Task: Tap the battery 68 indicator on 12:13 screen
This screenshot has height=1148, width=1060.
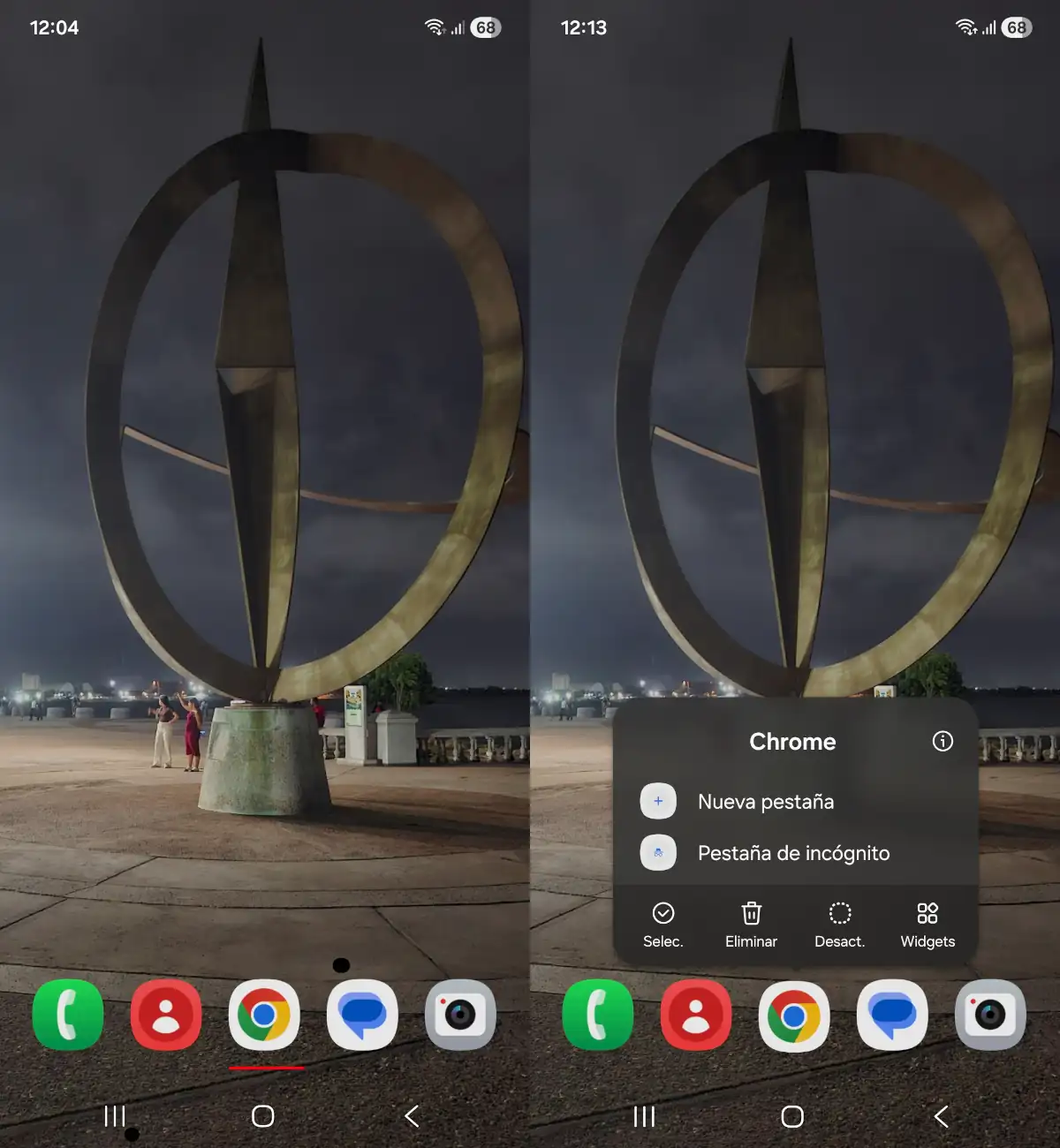Action: click(x=1017, y=27)
